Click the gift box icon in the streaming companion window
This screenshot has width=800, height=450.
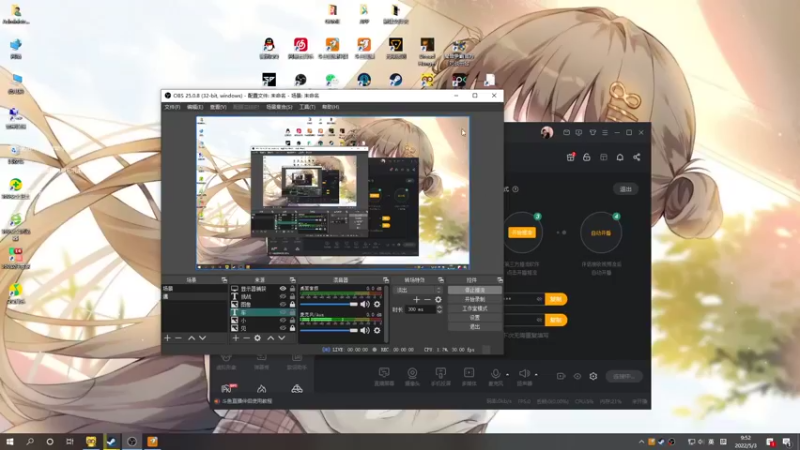pyautogui.click(x=570, y=157)
